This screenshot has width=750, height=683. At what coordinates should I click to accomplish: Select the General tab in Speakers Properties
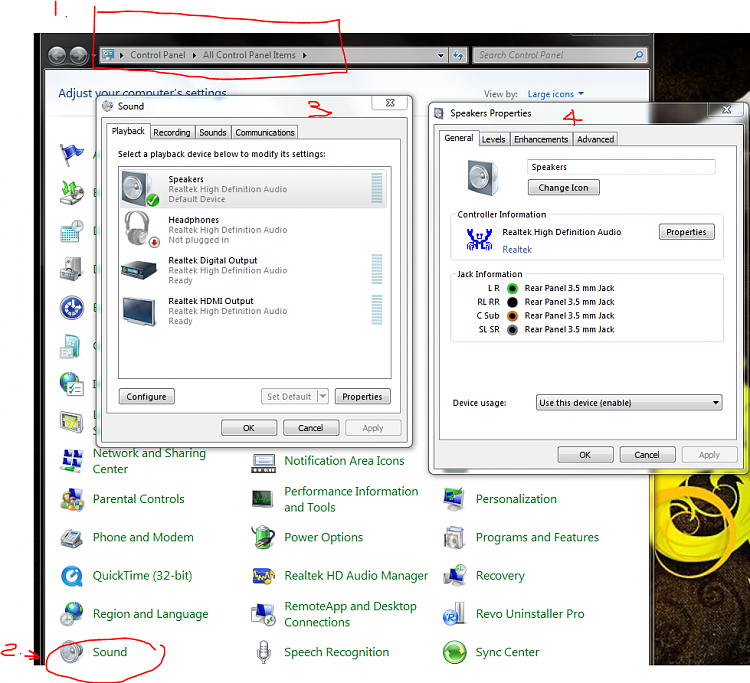click(x=459, y=138)
